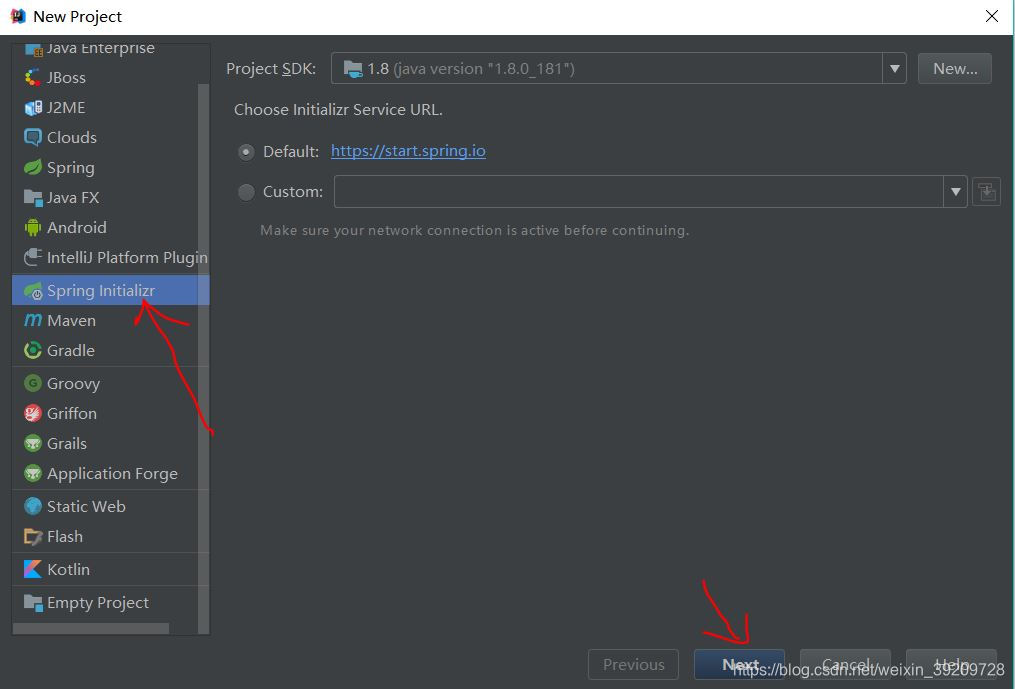Expand the Custom URL history dropdown arrow
Viewport: 1015px width, 689px height.
[x=955, y=192]
